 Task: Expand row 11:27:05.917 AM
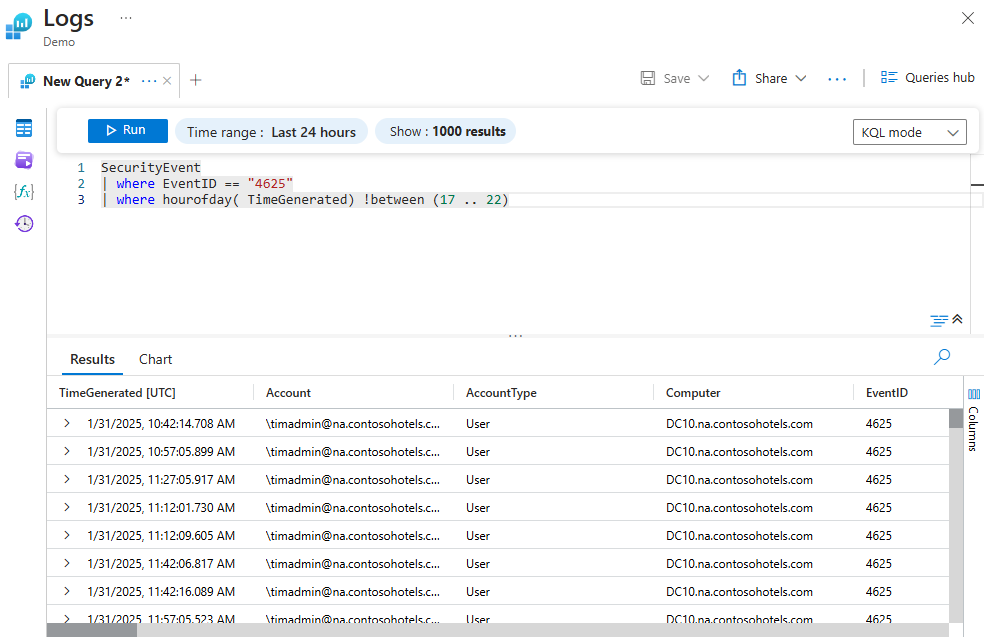67,479
